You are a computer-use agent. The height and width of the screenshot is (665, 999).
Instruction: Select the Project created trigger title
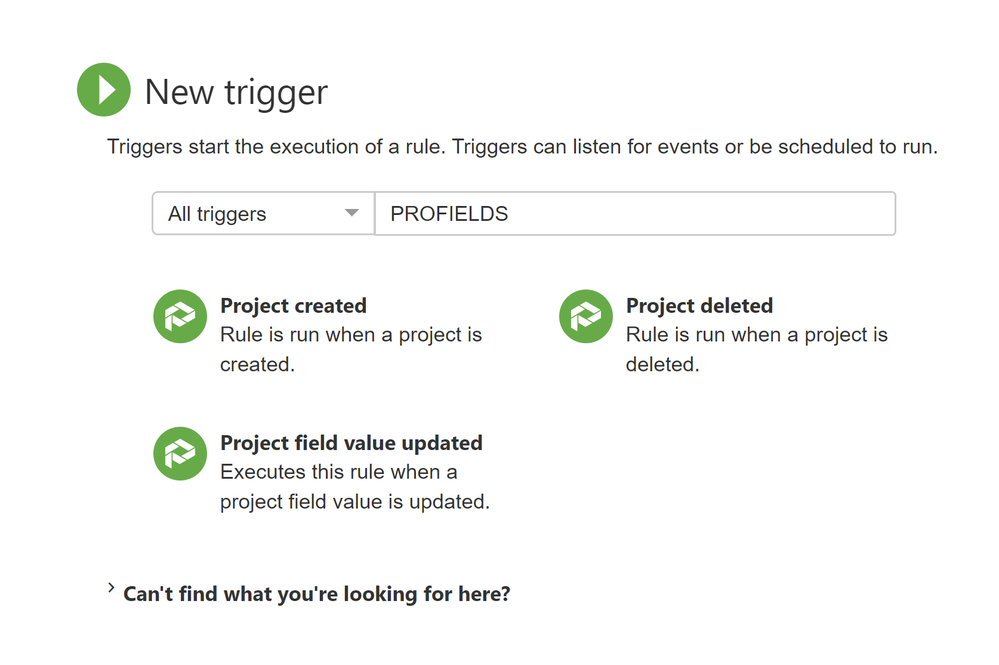pyautogui.click(x=293, y=306)
